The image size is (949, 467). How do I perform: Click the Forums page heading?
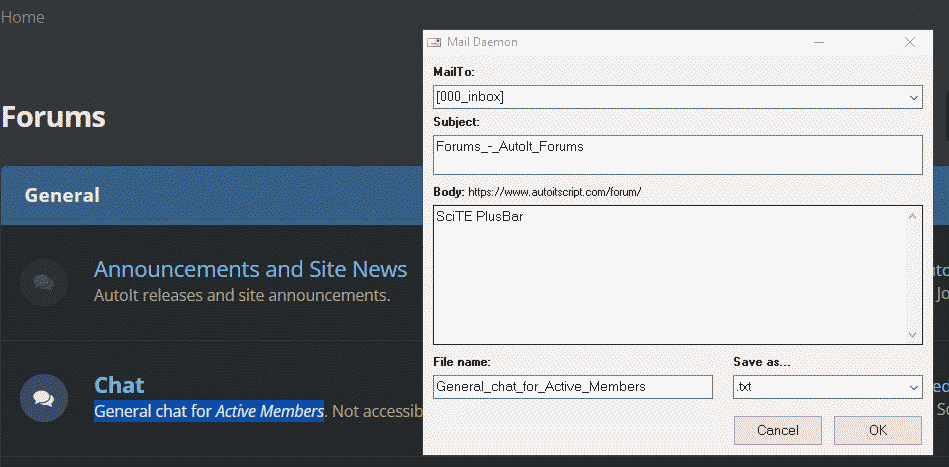click(x=53, y=117)
